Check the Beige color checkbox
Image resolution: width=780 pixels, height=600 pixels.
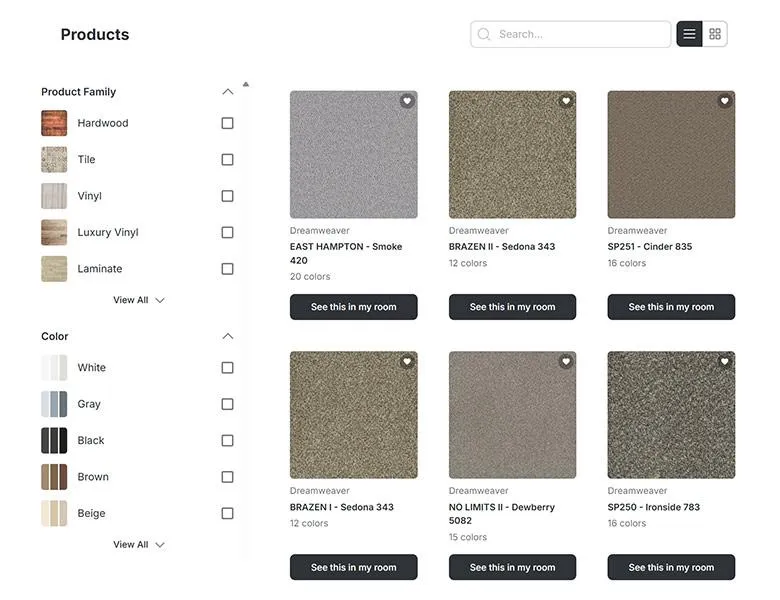pyautogui.click(x=227, y=513)
